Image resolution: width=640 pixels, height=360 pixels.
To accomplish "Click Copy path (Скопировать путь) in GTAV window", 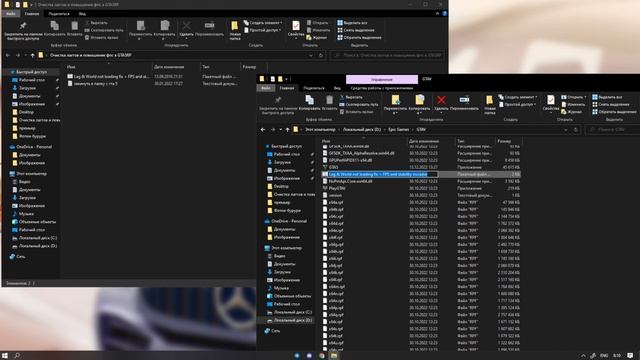I will (x=359, y=104).
